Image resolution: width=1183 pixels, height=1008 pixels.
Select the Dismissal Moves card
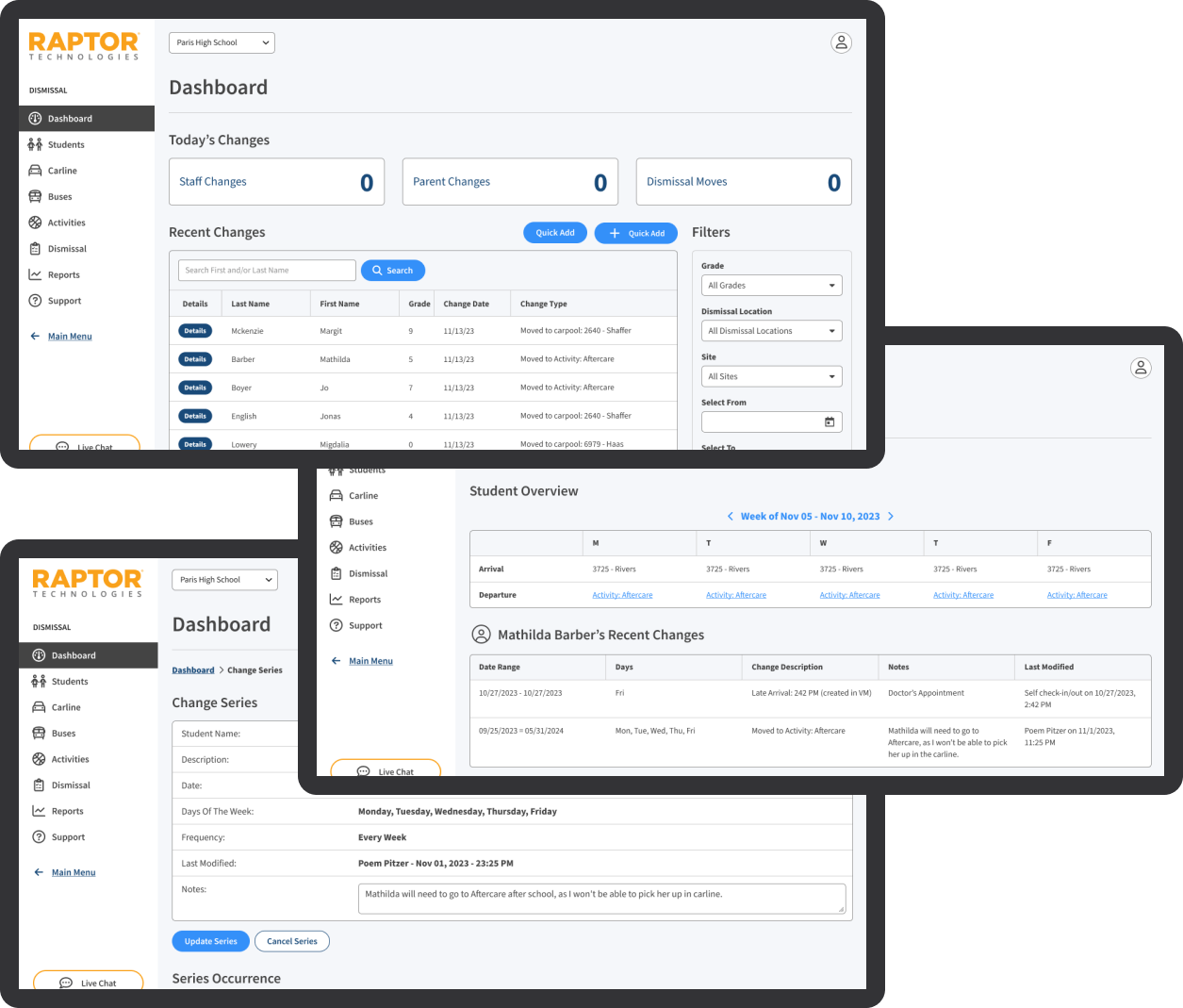pyautogui.click(x=743, y=182)
